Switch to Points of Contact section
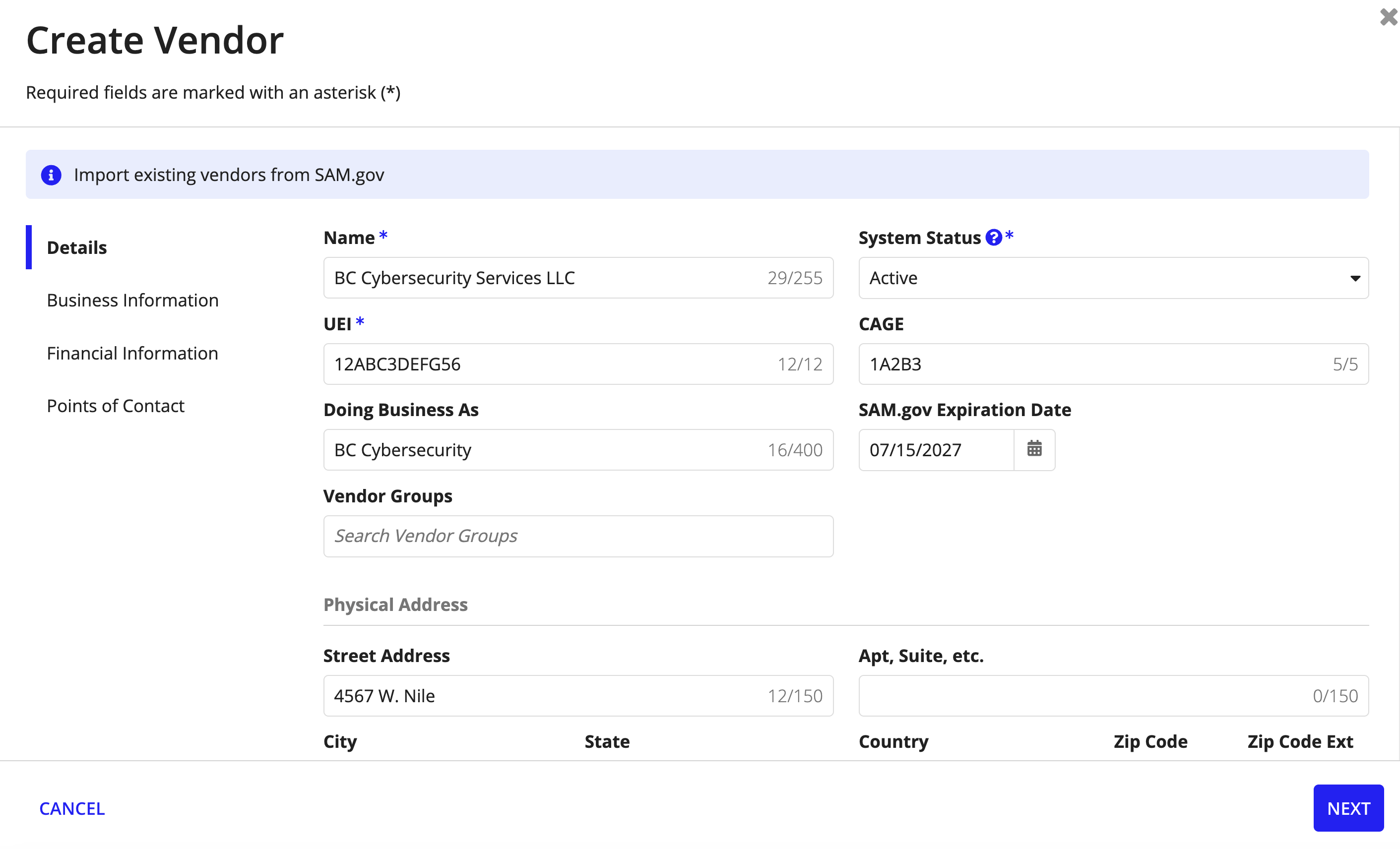 (x=115, y=406)
